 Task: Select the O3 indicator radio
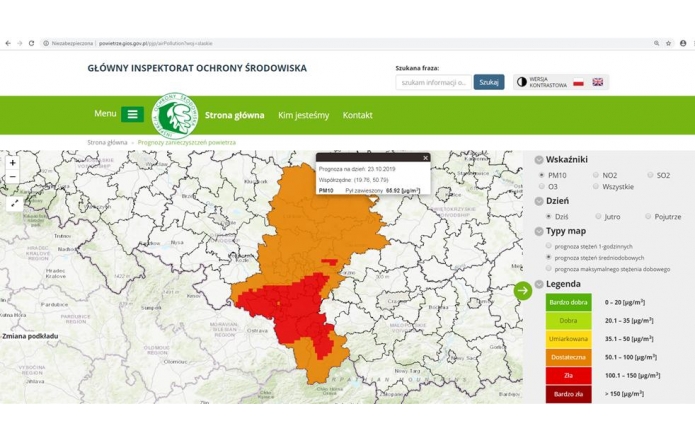click(x=541, y=186)
